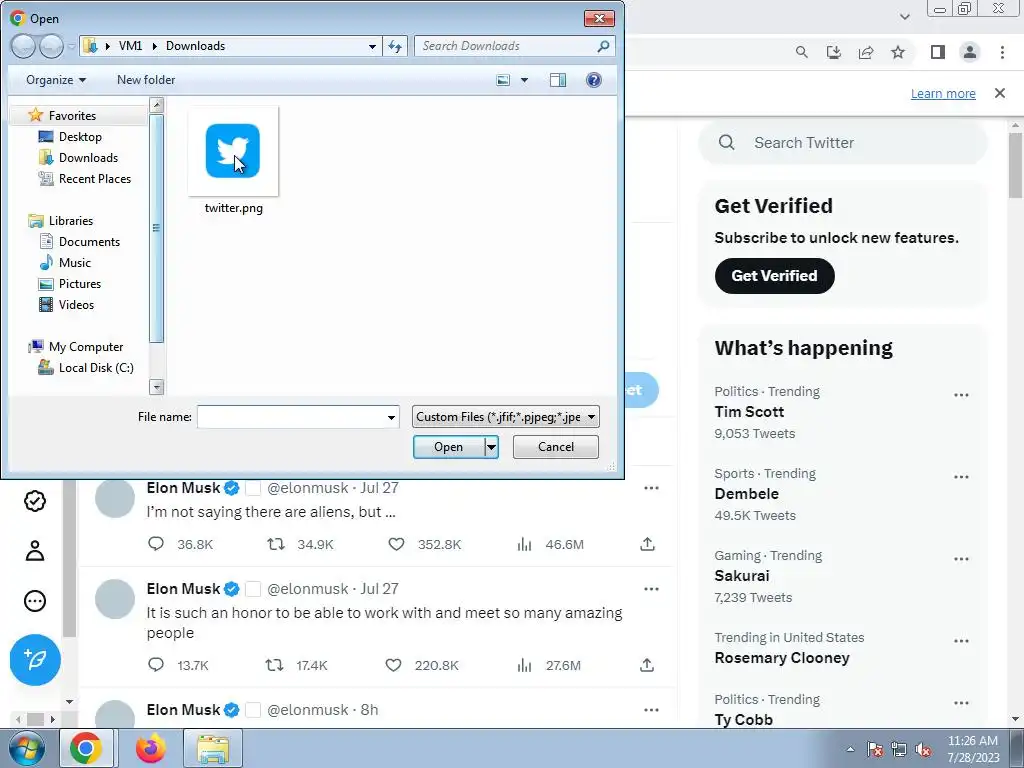The height and width of the screenshot is (768, 1024).
Task: Open the Organize menu
Action: coord(56,80)
